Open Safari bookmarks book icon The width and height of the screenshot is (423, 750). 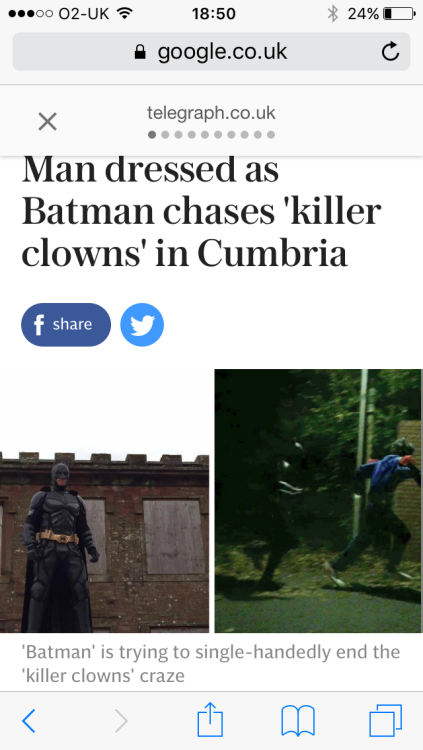(x=298, y=721)
